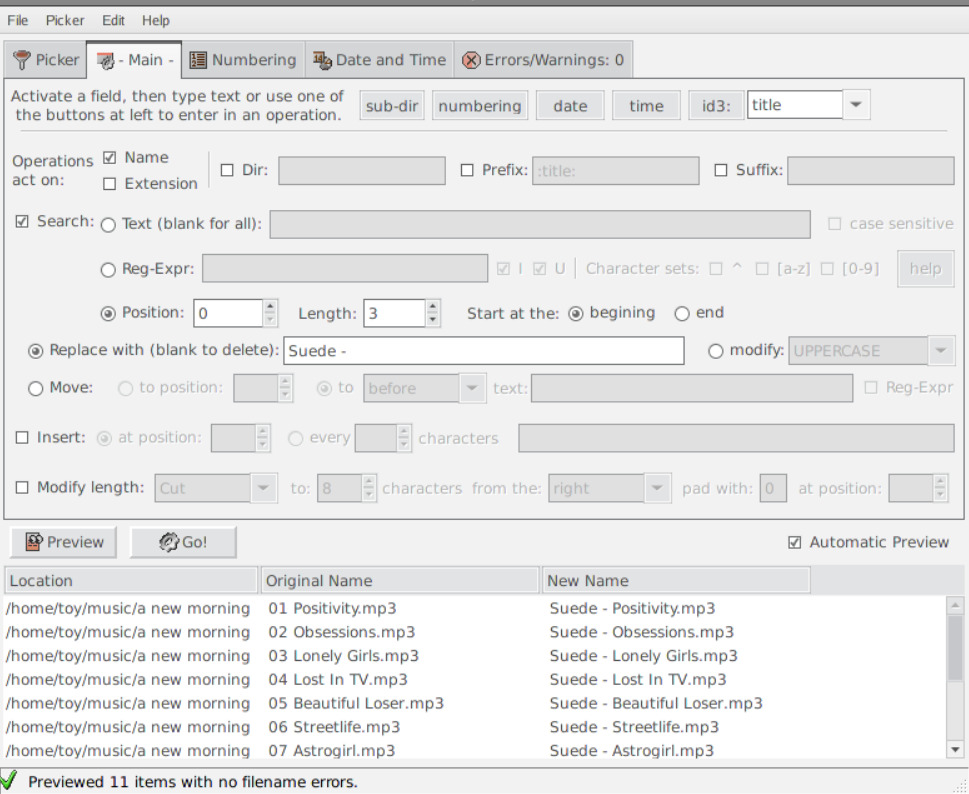Select the Reg-Expr search radio button
The width and height of the screenshot is (969, 794).
point(108,269)
